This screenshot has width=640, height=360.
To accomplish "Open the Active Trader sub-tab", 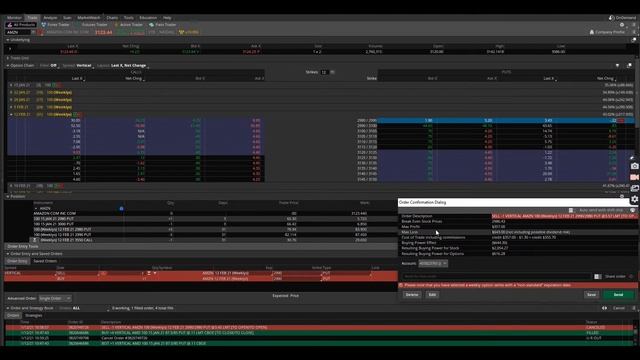I will pyautogui.click(x=129, y=24).
